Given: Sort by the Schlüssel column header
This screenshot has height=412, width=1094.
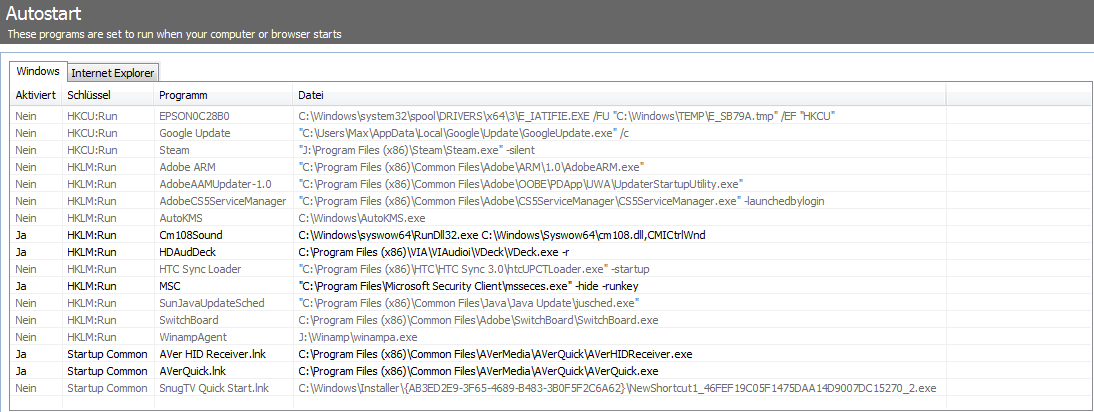Looking at the screenshot, I should [x=107, y=95].
